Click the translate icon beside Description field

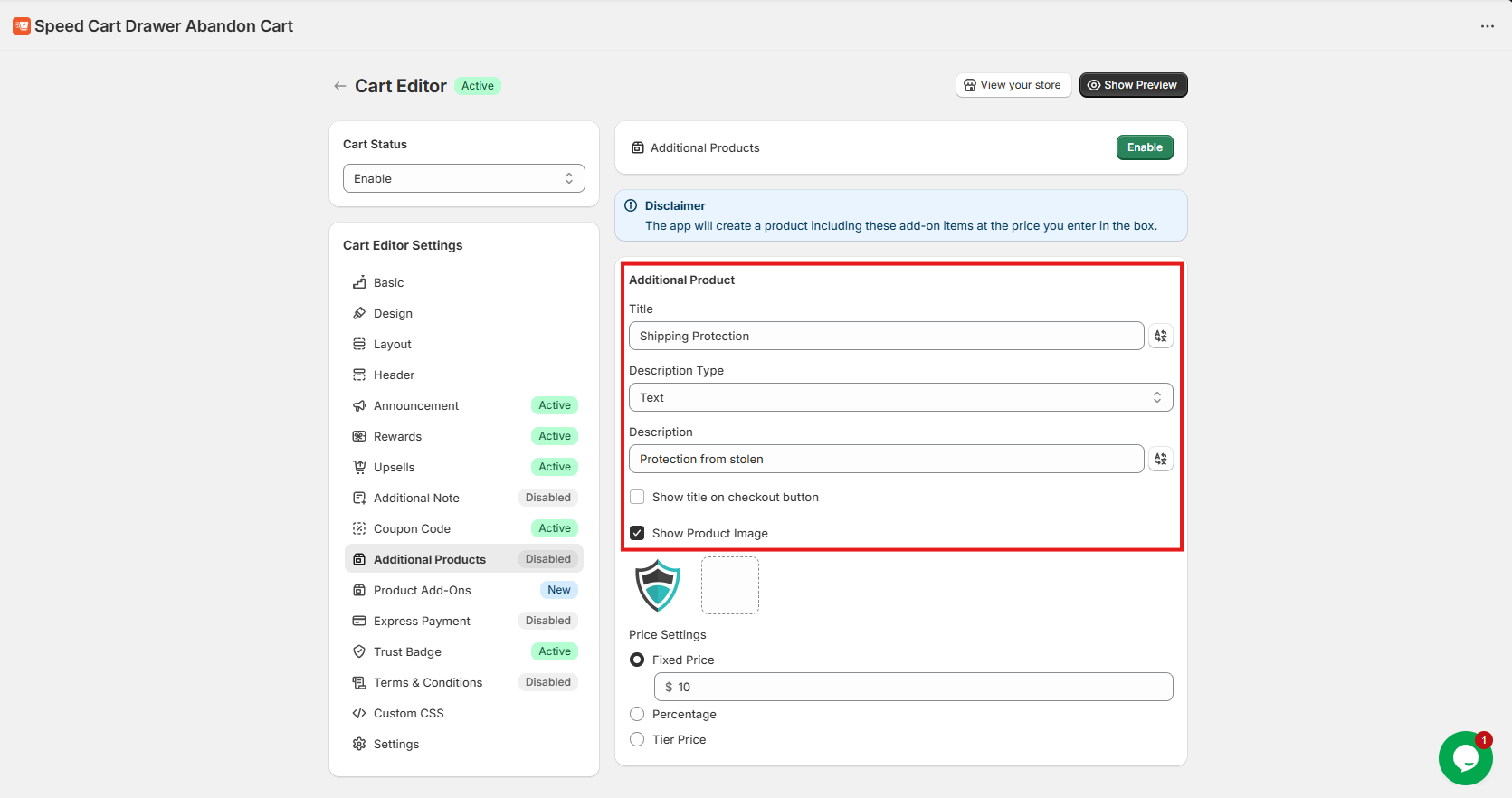tap(1160, 459)
